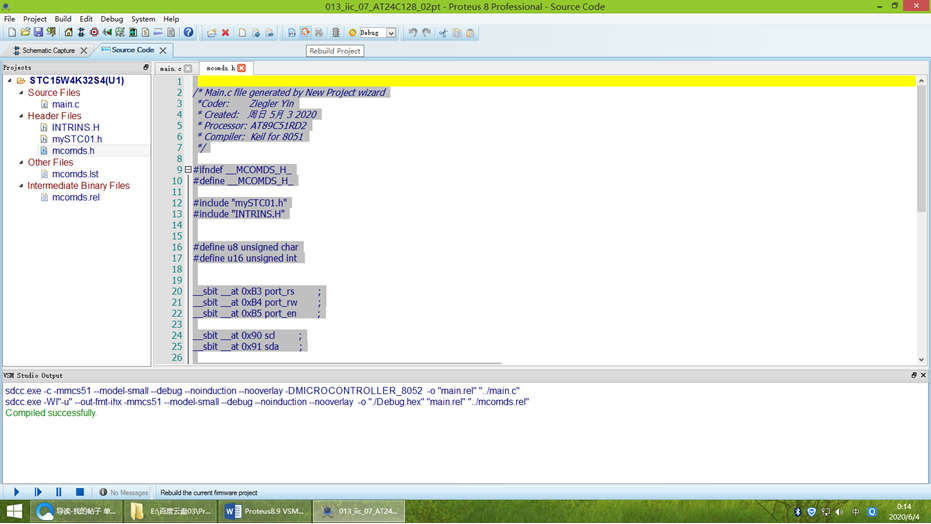This screenshot has width=931, height=524.
Task: Click the No Messages status indicator
Action: [x=124, y=493]
